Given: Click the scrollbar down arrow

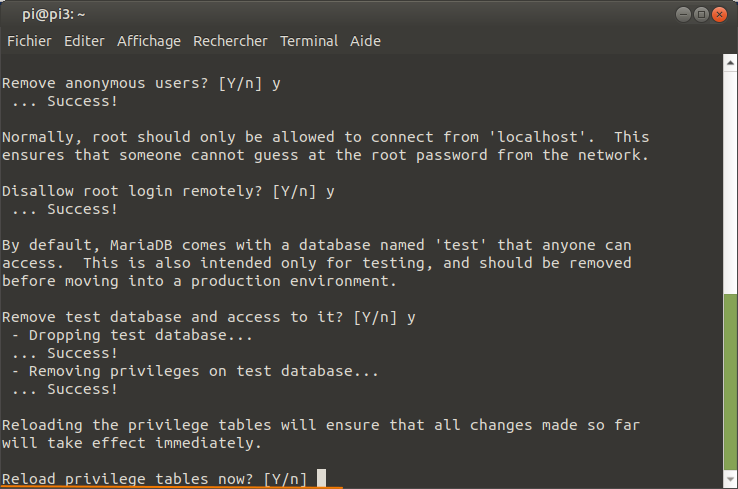Looking at the screenshot, I should tap(730, 479).
